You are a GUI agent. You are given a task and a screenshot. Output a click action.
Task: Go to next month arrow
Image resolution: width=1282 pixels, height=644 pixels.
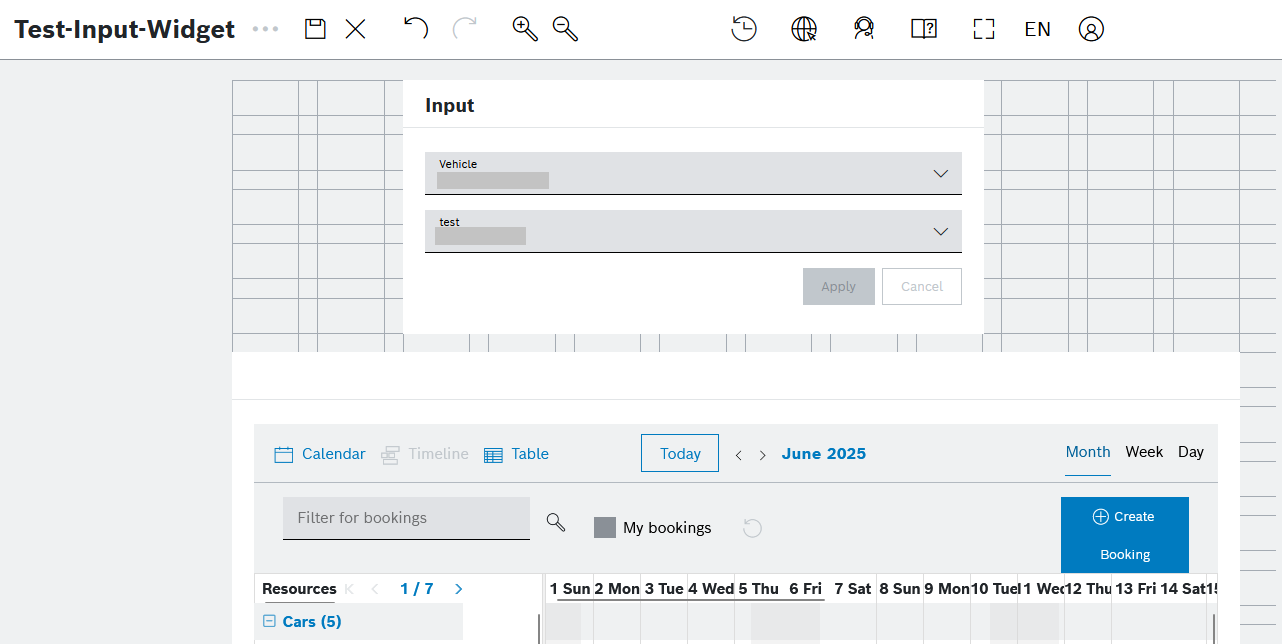763,455
